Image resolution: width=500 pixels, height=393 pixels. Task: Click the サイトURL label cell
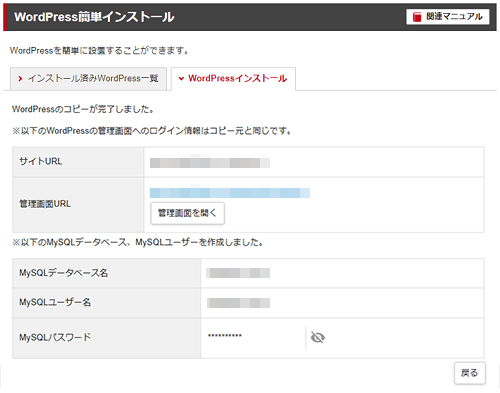pyautogui.click(x=78, y=162)
